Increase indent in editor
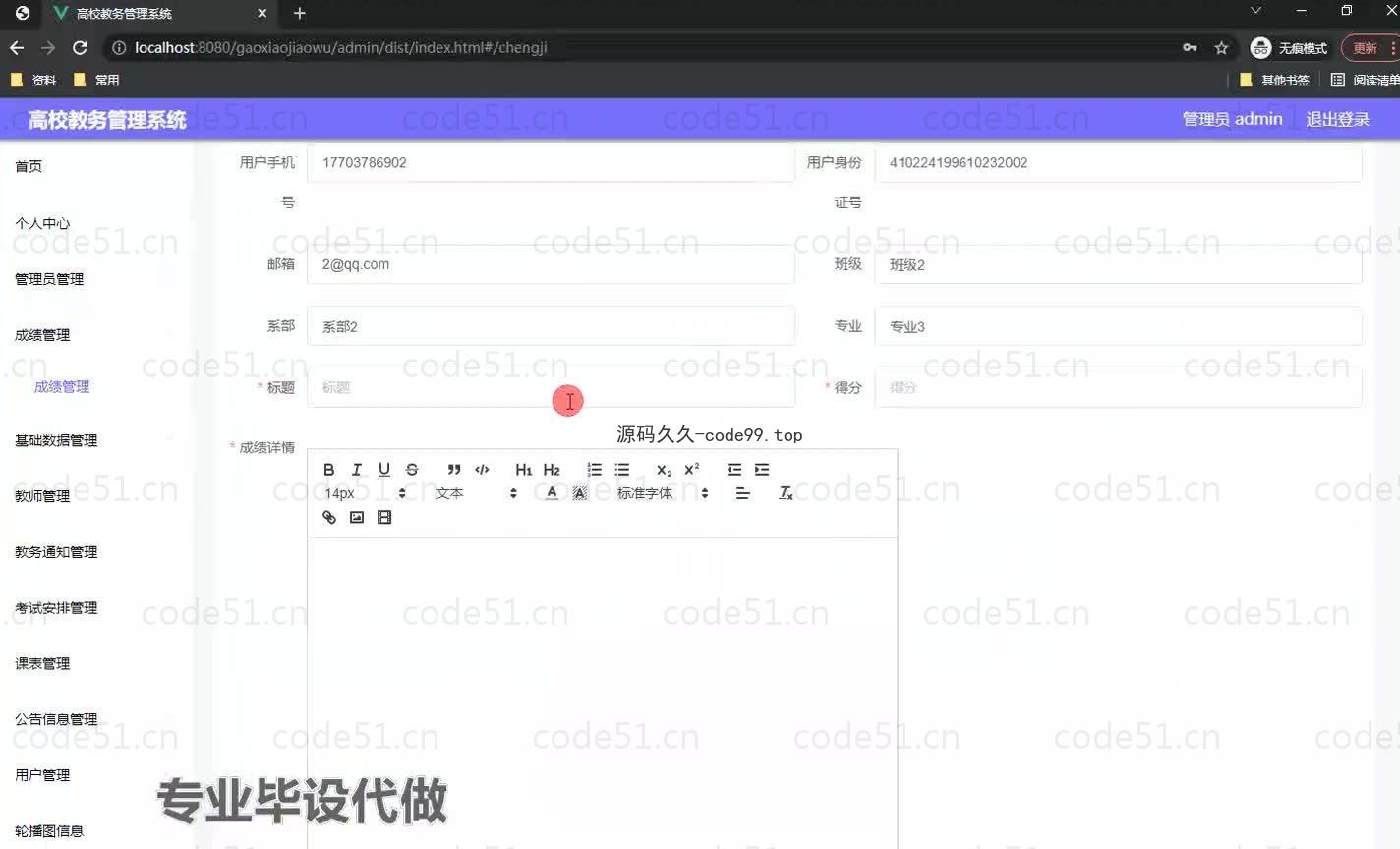This screenshot has height=849, width=1400. pyautogui.click(x=762, y=470)
